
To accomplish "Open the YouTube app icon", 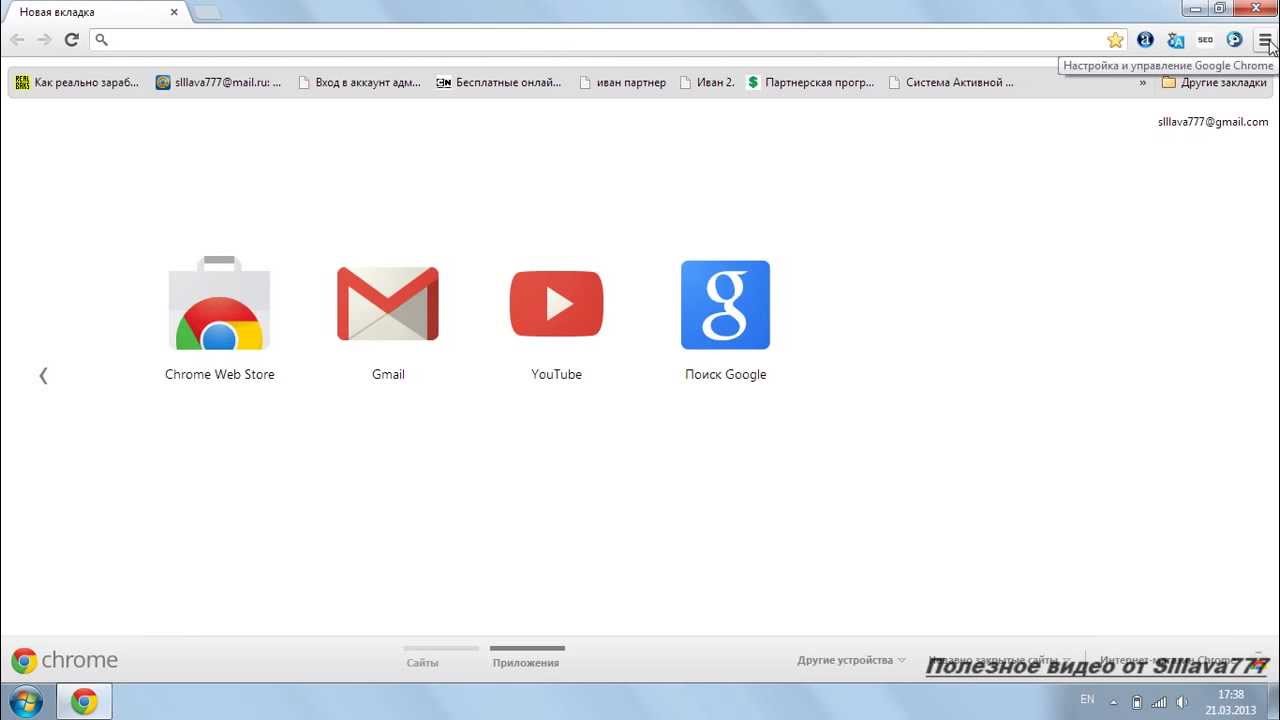I will (x=556, y=304).
